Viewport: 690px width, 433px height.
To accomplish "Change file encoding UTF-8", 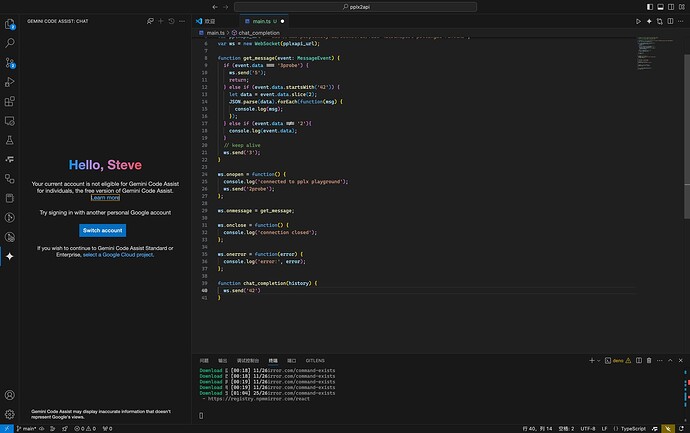I will click(x=587, y=429).
